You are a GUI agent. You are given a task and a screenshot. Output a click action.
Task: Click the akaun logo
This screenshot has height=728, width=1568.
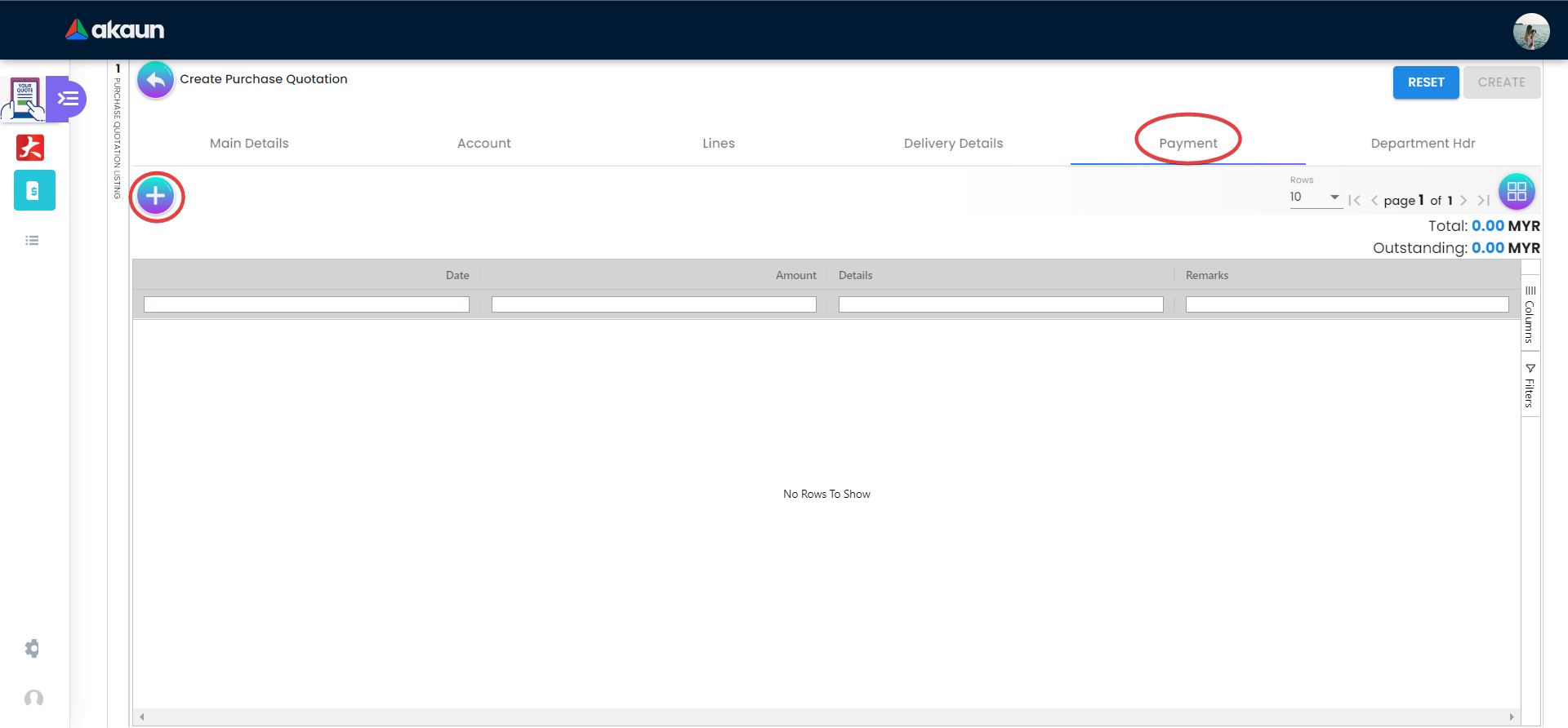coord(115,30)
